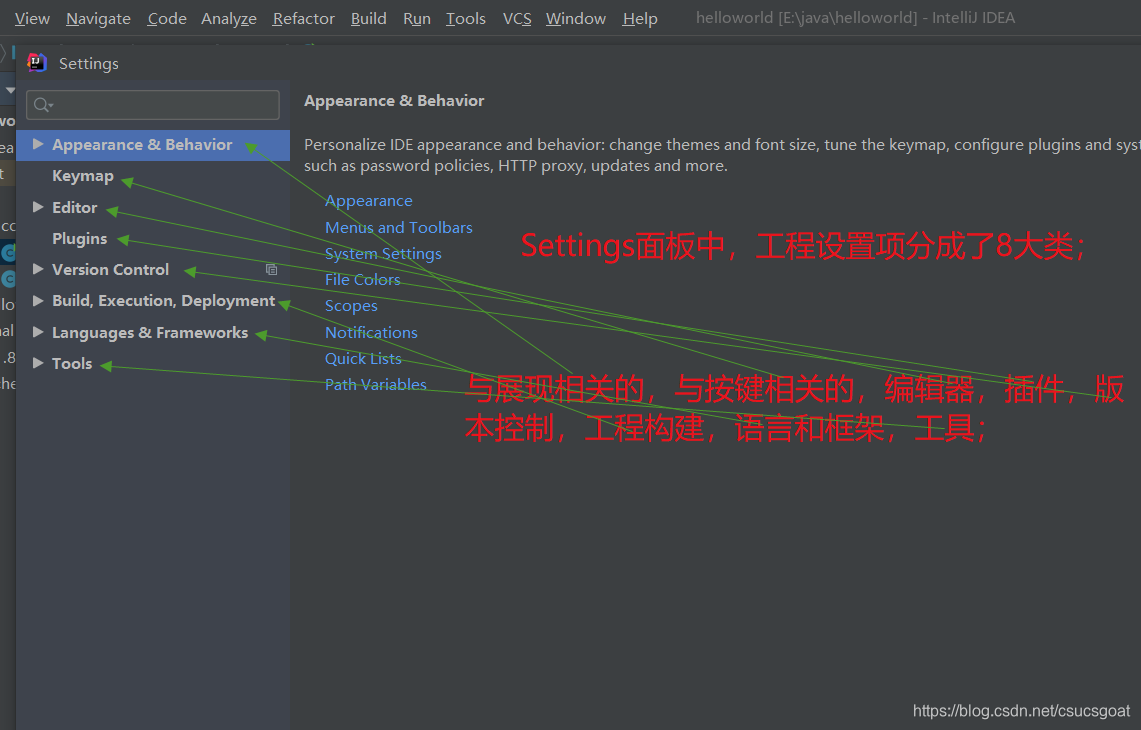1141x730 pixels.
Task: Open the Path Variables link
Action: pos(375,384)
